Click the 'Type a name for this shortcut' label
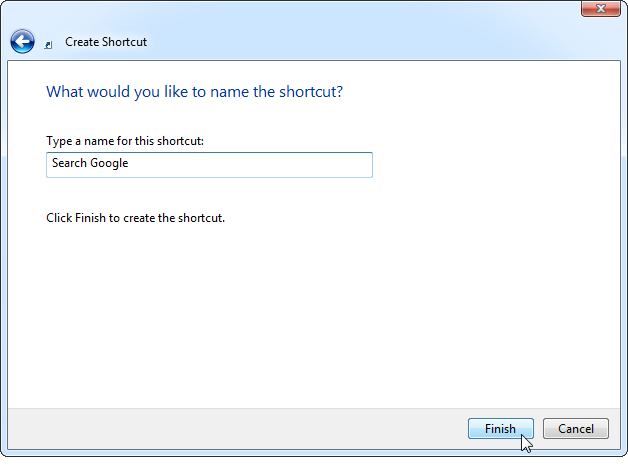Screen dimensions: 628x466 click(125, 141)
